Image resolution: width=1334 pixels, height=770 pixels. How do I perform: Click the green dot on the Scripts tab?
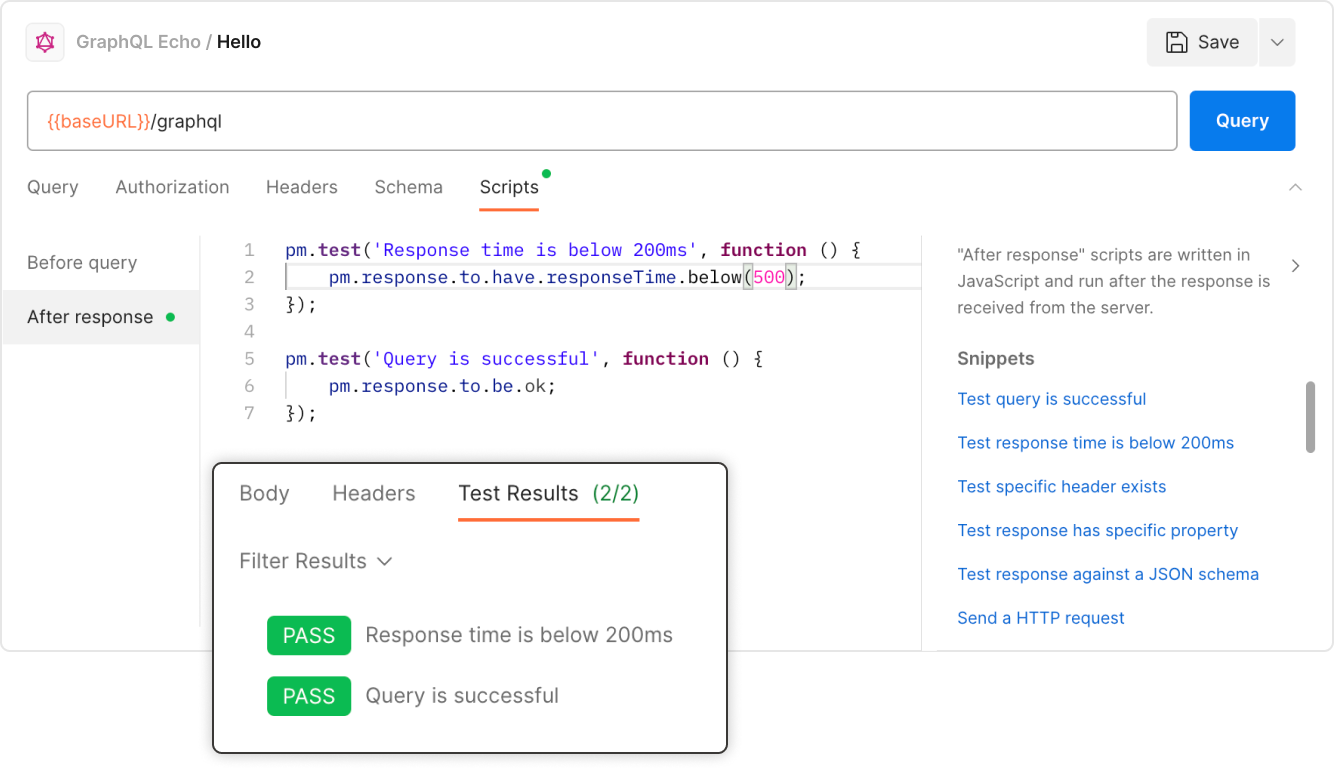click(x=547, y=171)
